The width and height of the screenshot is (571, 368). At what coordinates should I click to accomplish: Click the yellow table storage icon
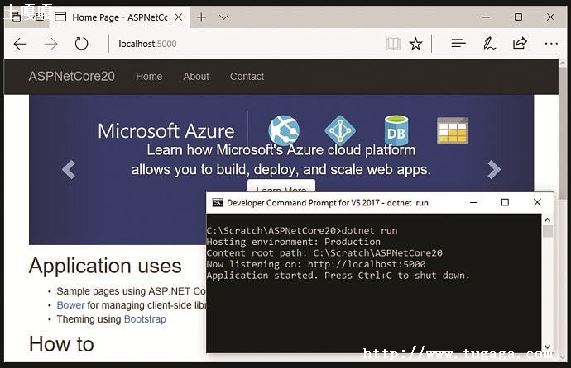click(452, 130)
